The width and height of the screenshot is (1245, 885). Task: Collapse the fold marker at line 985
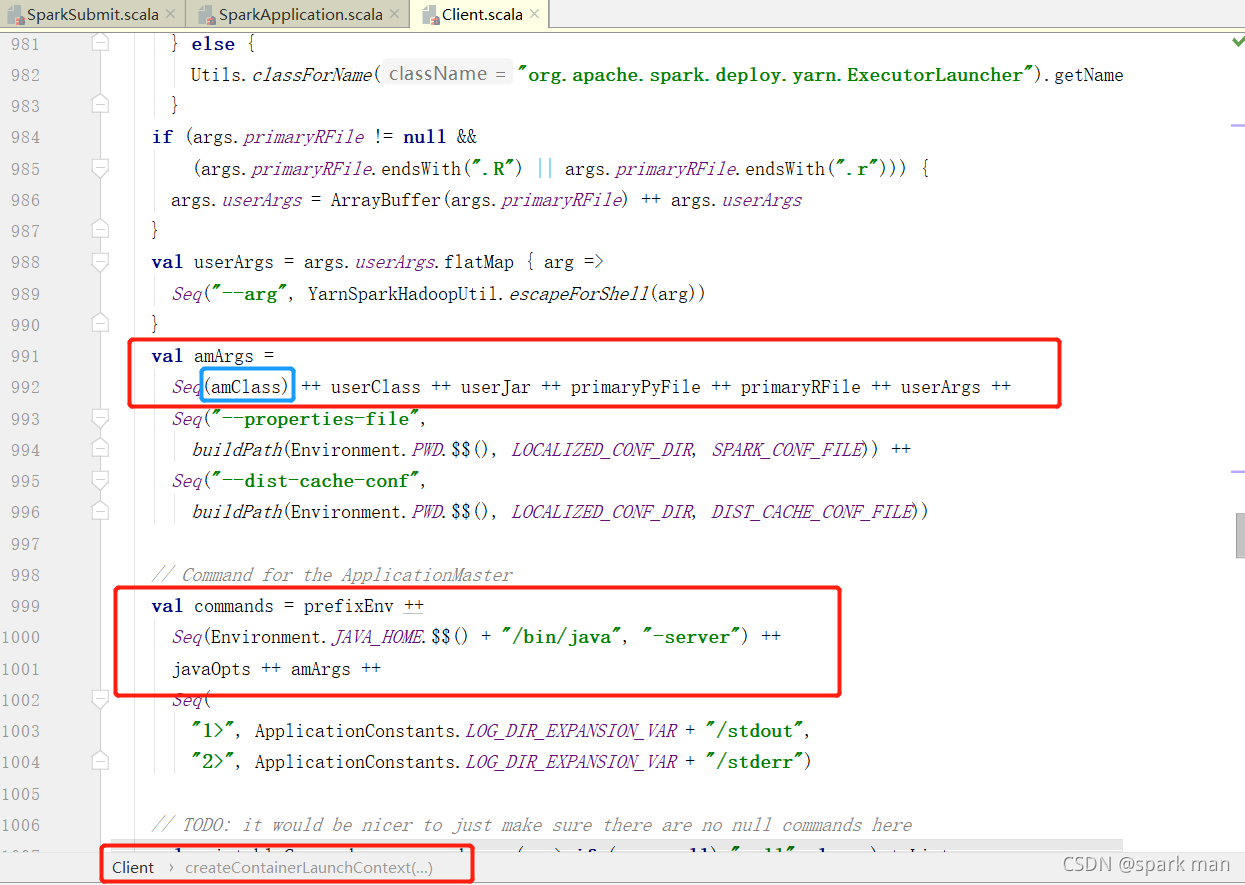pyautogui.click(x=99, y=168)
